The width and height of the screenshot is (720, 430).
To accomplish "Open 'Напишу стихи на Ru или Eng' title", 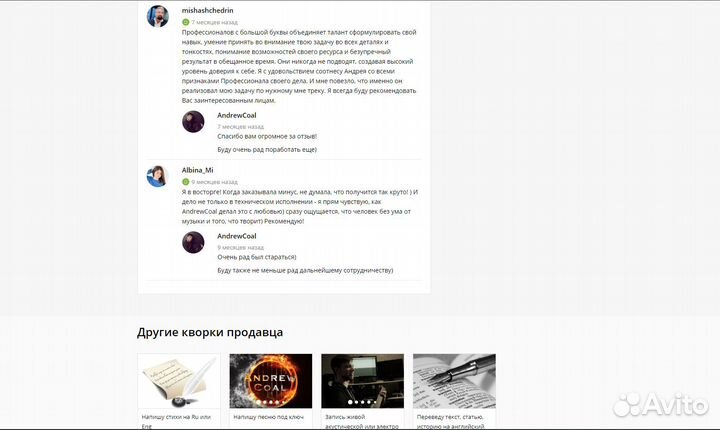I will click(x=176, y=422).
